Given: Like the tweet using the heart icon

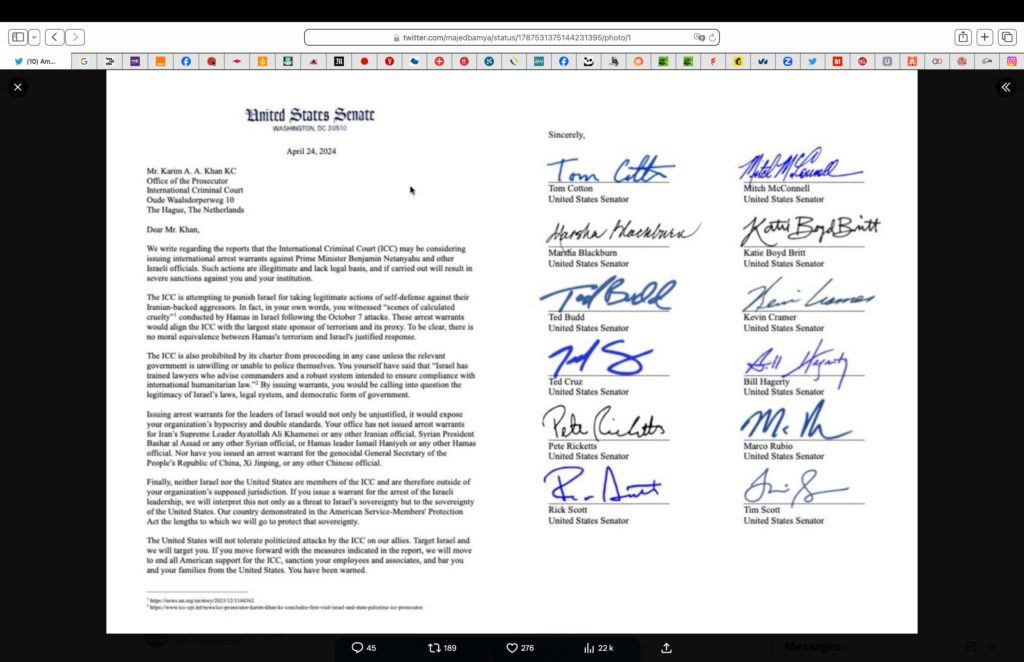Looking at the screenshot, I should pyautogui.click(x=512, y=648).
